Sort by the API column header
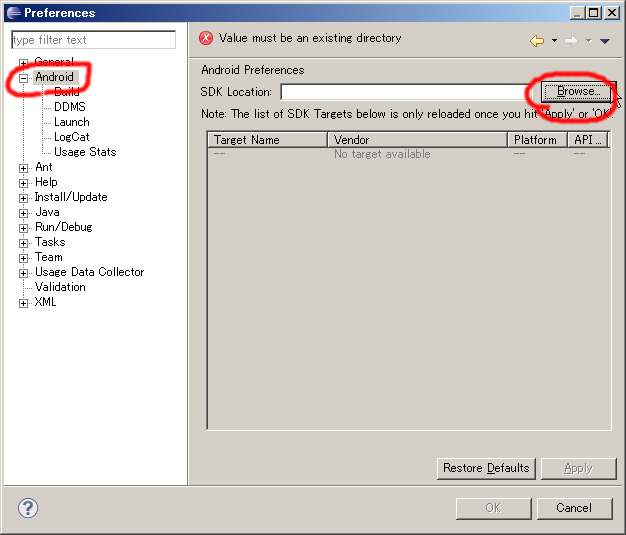Screen dimensions: 626x535 tap(588, 140)
